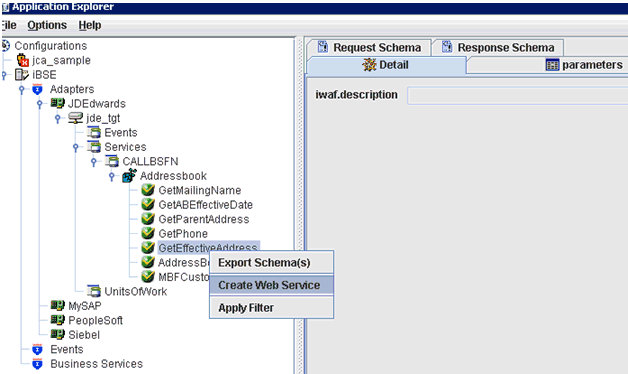The height and width of the screenshot is (374, 628).
Task: Click the iwaf.description input field
Action: click(517, 95)
